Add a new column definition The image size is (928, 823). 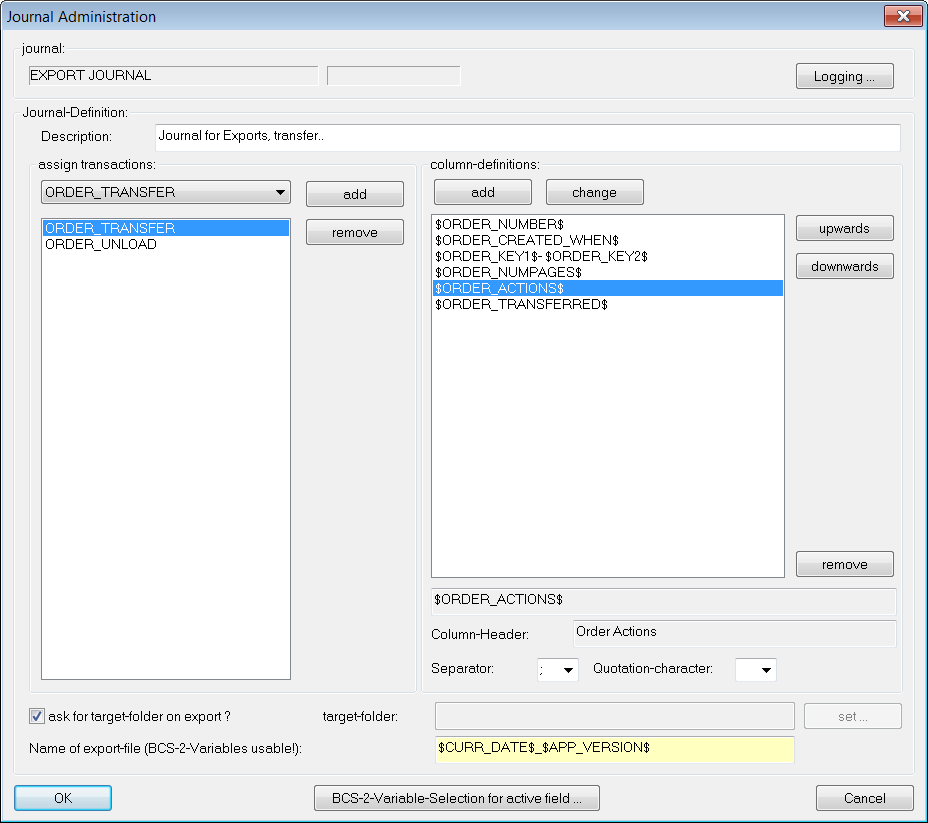[x=483, y=192]
